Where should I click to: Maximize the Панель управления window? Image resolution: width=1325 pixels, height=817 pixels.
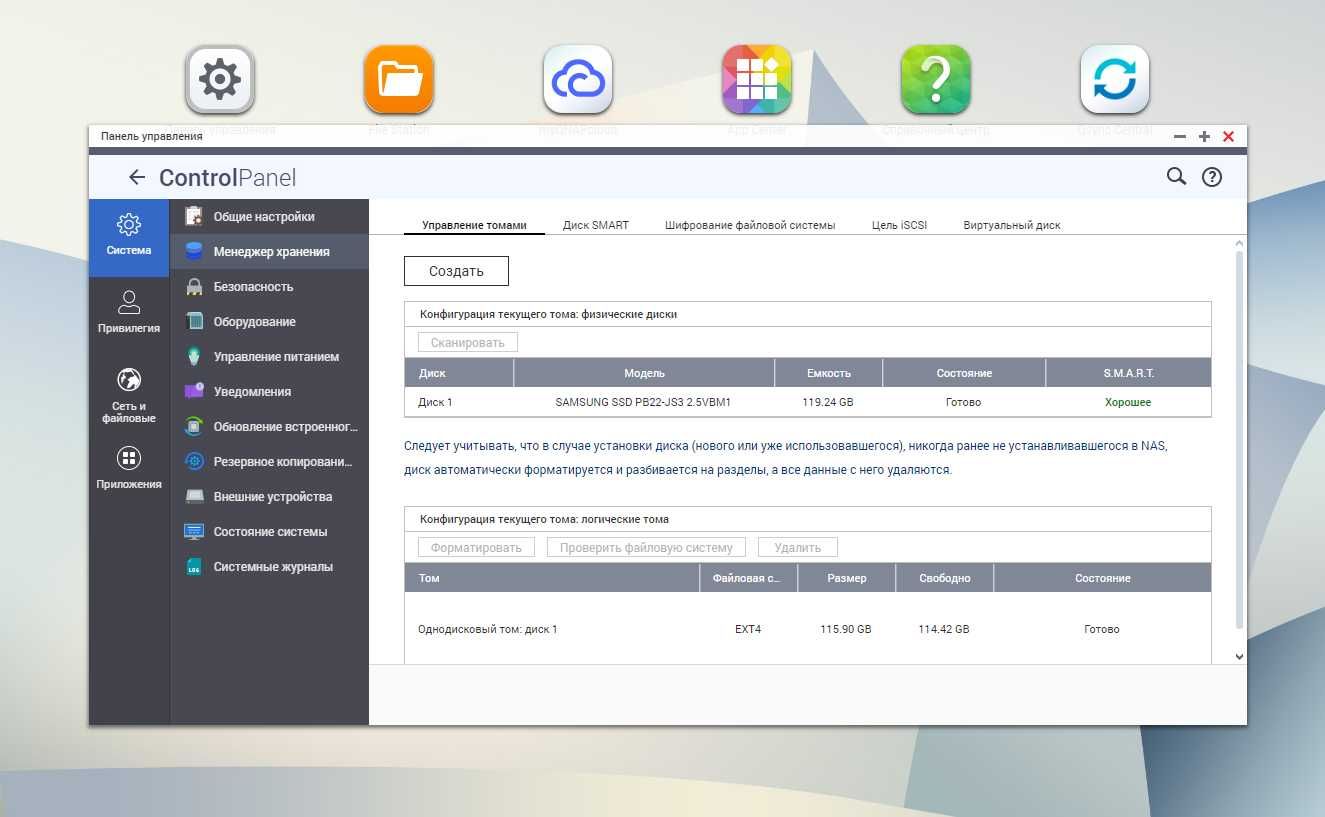[1204, 136]
